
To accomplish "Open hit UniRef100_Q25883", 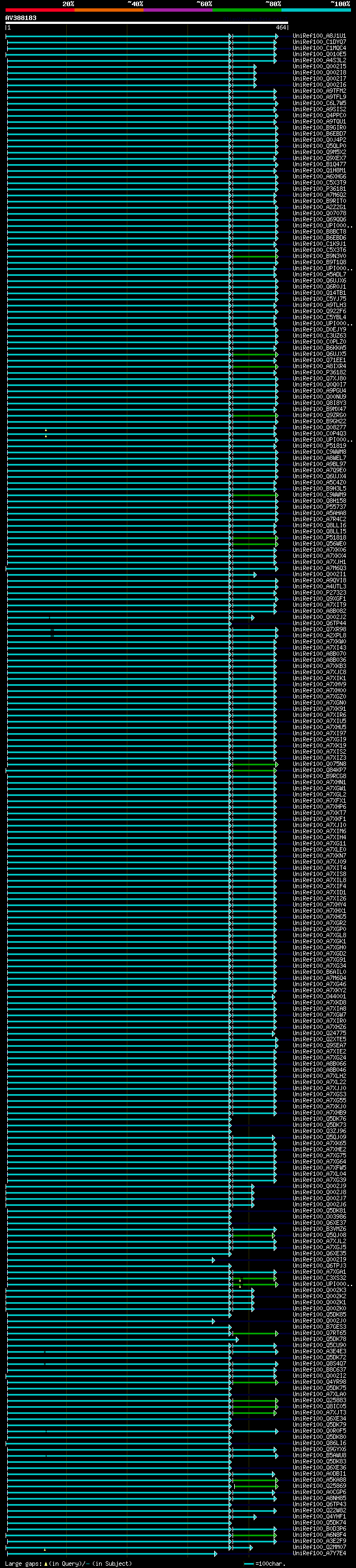I will (x=319, y=1400).
